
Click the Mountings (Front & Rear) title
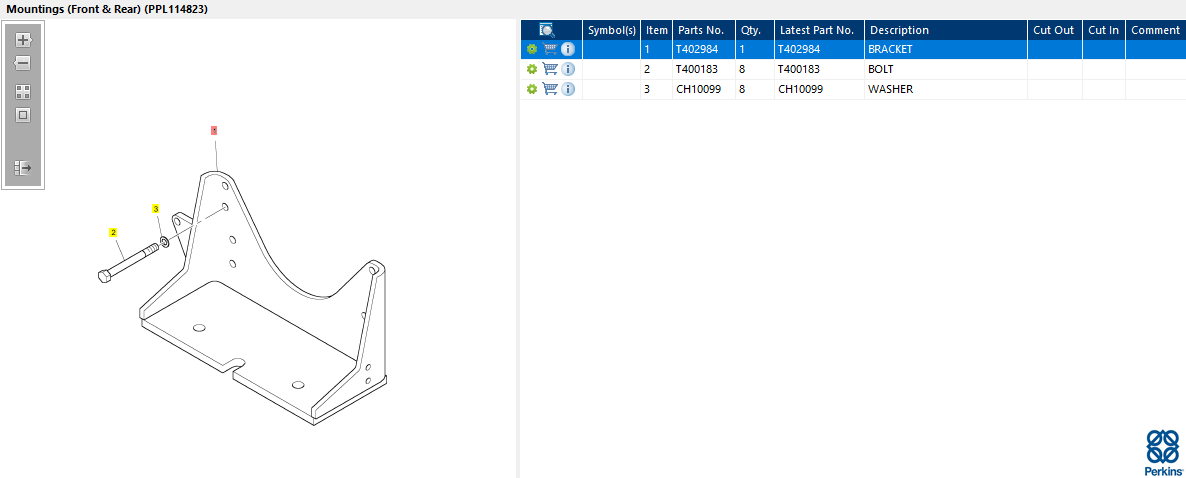107,9
